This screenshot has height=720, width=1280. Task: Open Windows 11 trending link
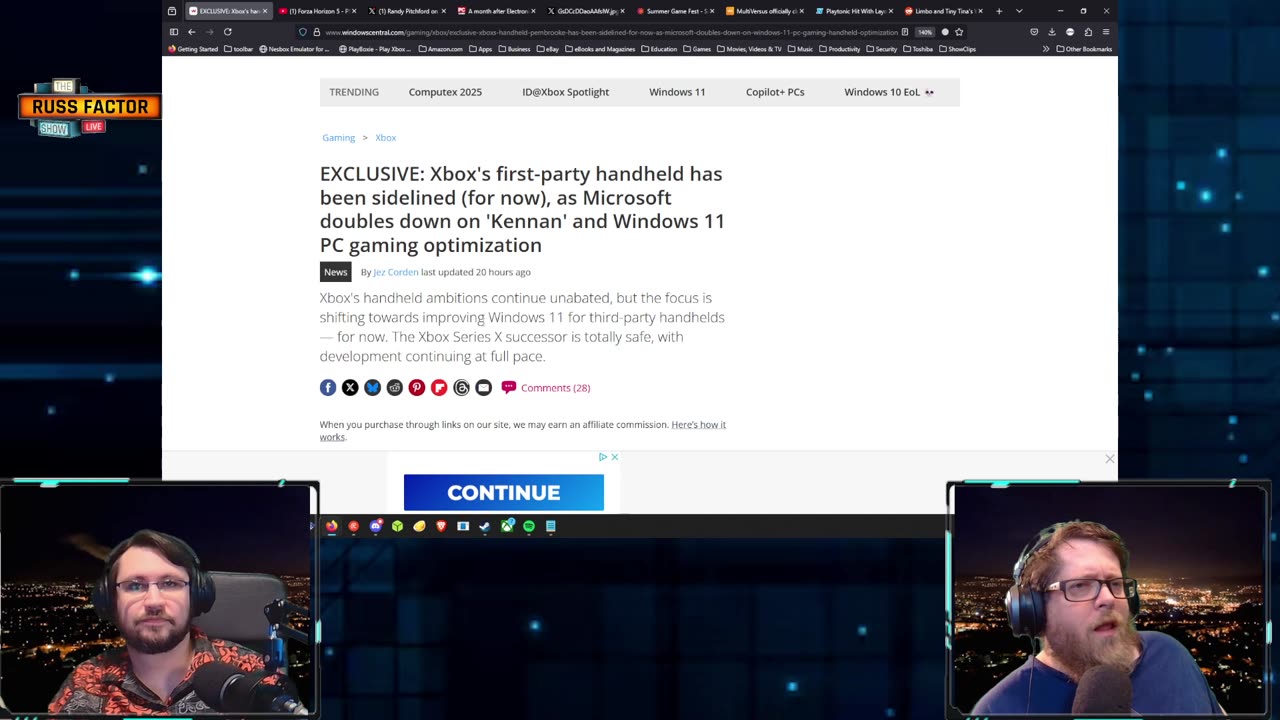pyautogui.click(x=677, y=92)
